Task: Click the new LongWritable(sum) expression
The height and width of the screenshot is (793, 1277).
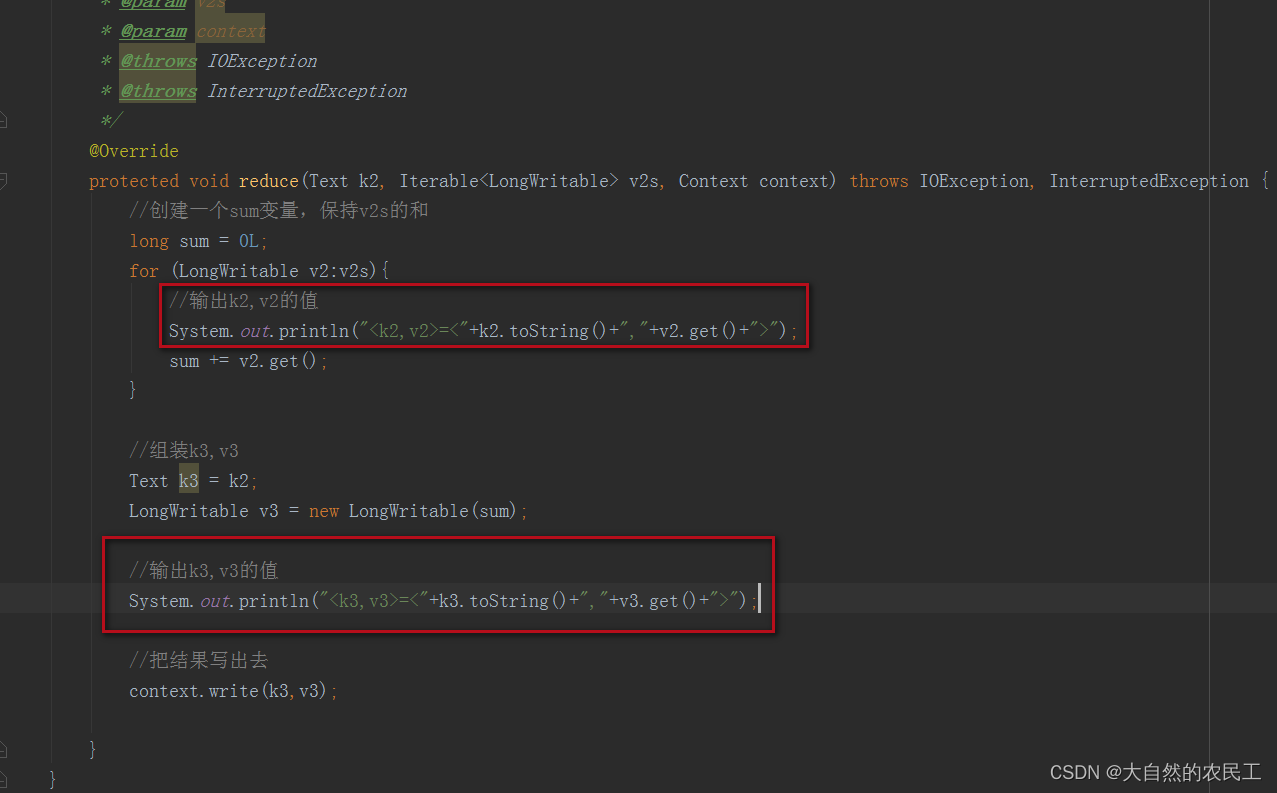Action: (413, 511)
